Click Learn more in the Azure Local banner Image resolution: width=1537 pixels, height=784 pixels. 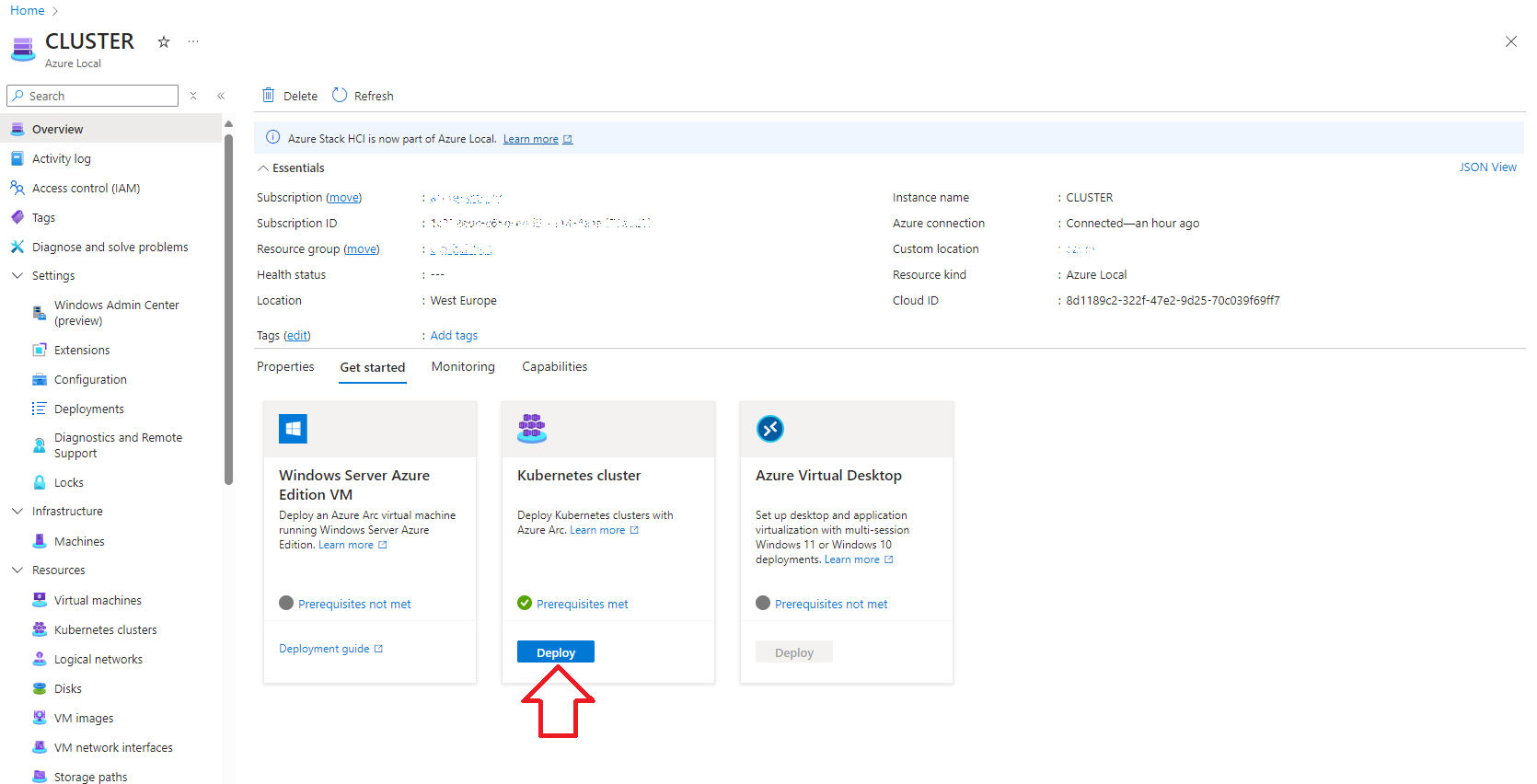537,139
